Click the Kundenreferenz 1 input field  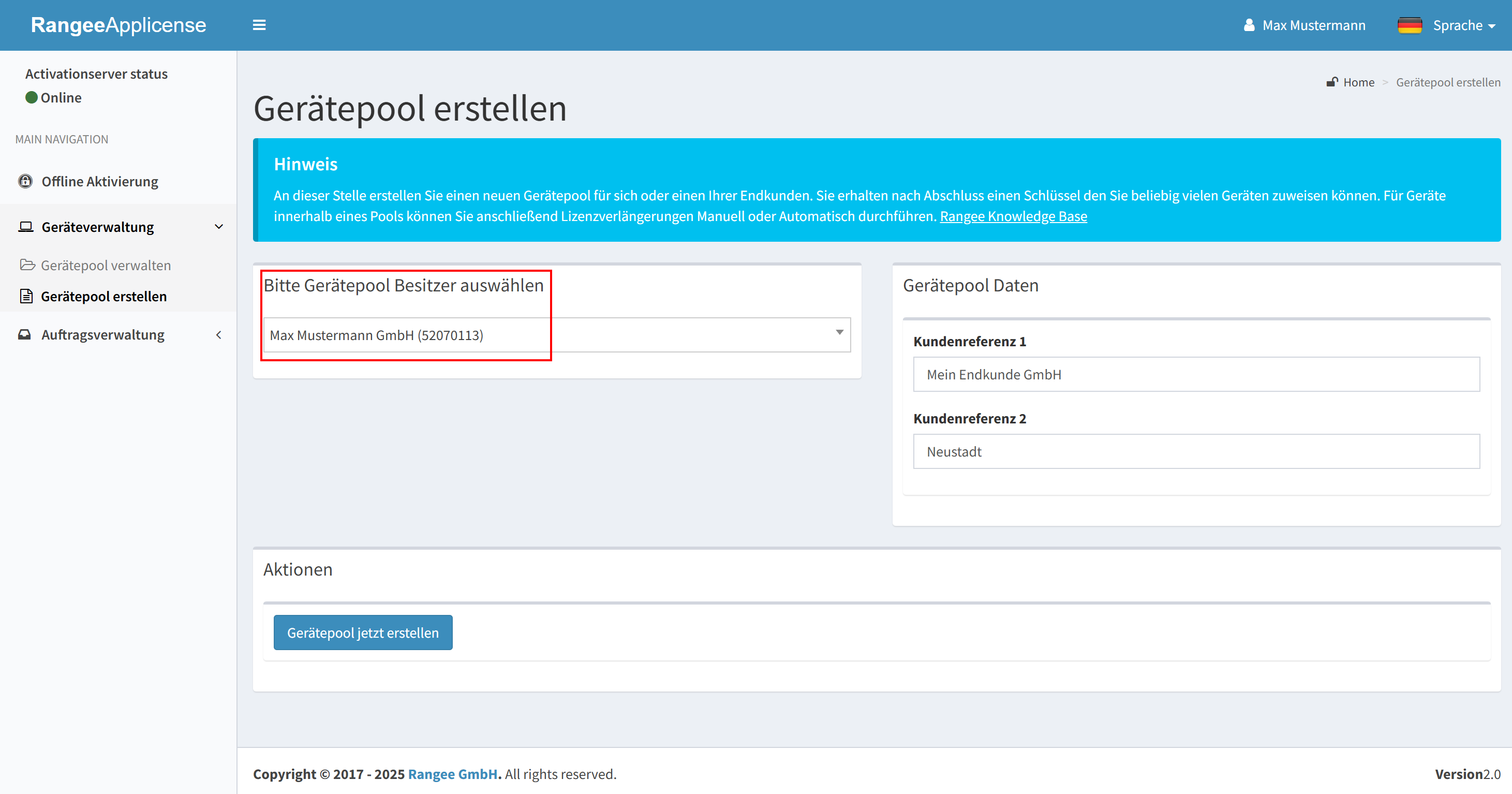click(x=1196, y=375)
